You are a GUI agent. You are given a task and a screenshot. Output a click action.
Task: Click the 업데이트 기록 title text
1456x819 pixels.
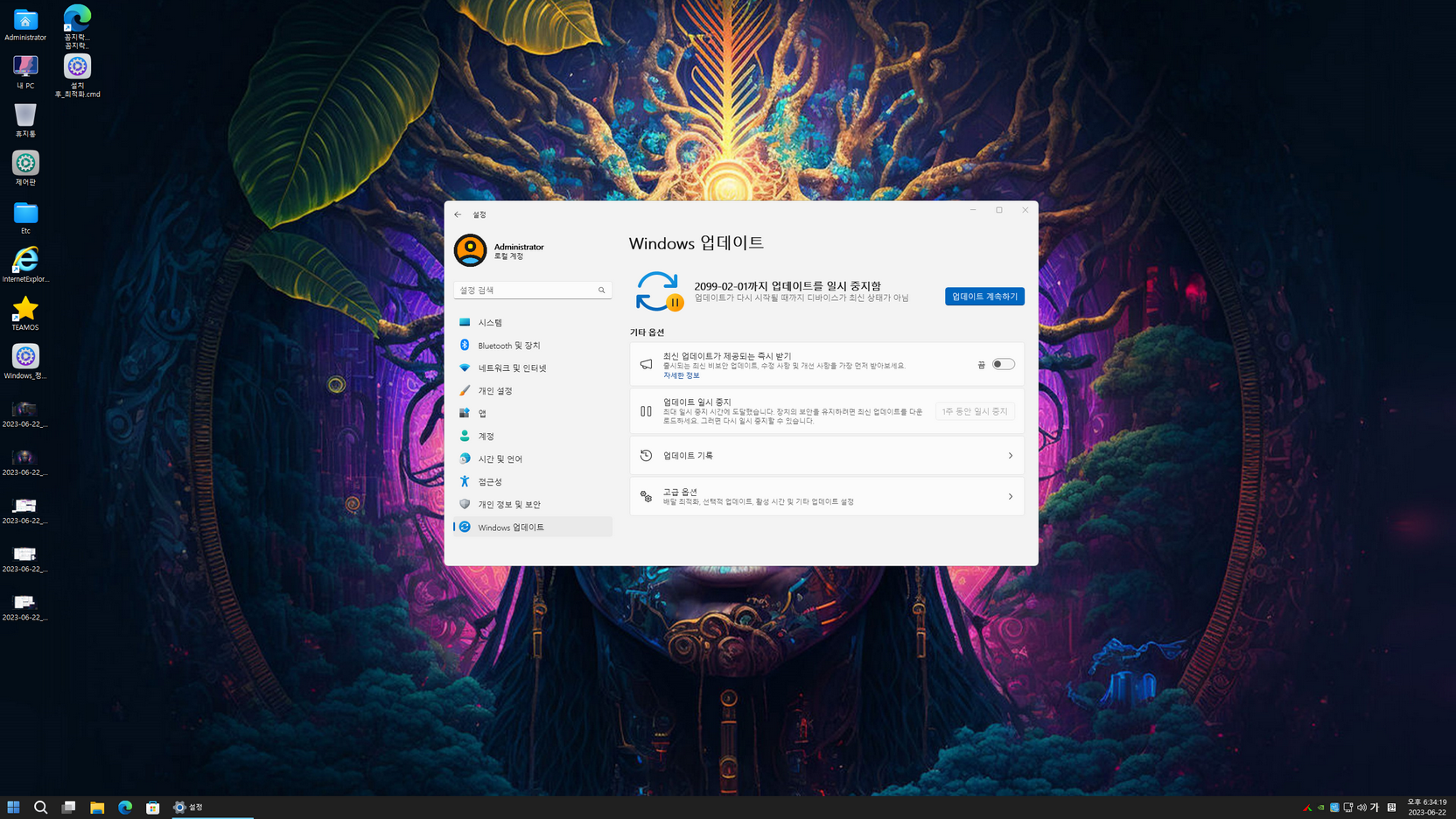pos(688,456)
